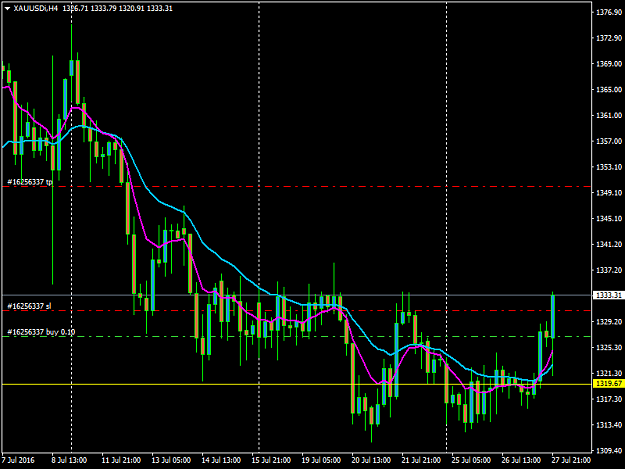
Task: Click the 1372.90 price scale value
Action: (609, 38)
